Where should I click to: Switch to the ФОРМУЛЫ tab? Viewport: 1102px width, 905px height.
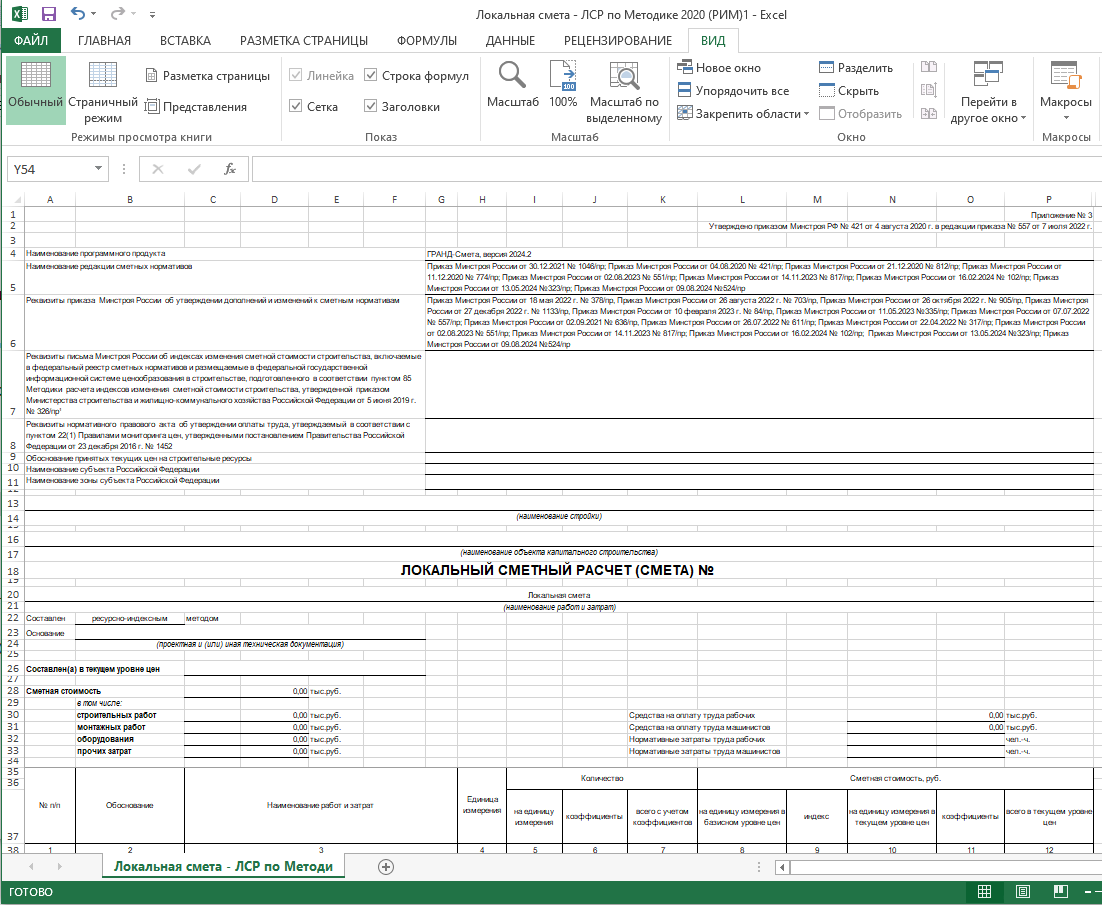point(427,40)
